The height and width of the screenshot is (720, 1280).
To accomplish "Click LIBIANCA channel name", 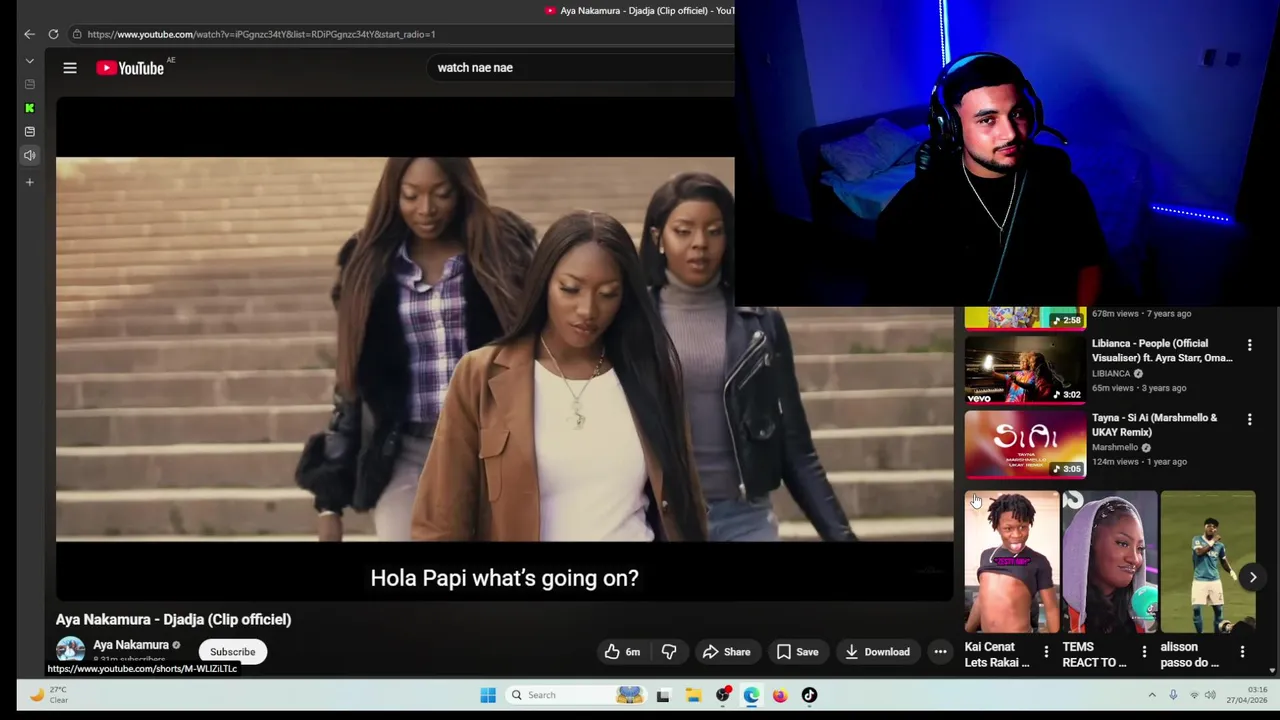I will 1111,373.
